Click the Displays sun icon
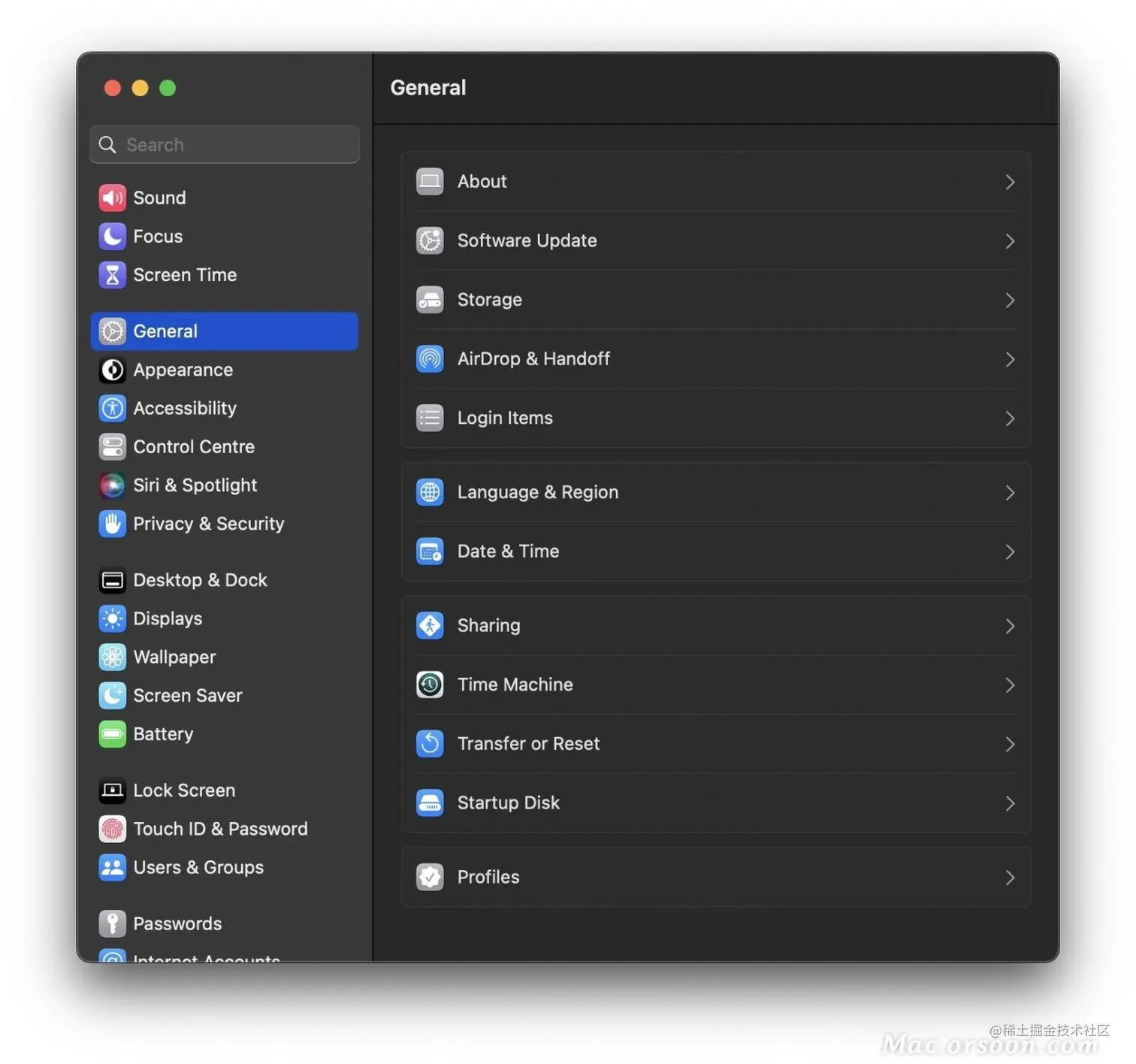1136x1064 pixels. click(x=112, y=618)
